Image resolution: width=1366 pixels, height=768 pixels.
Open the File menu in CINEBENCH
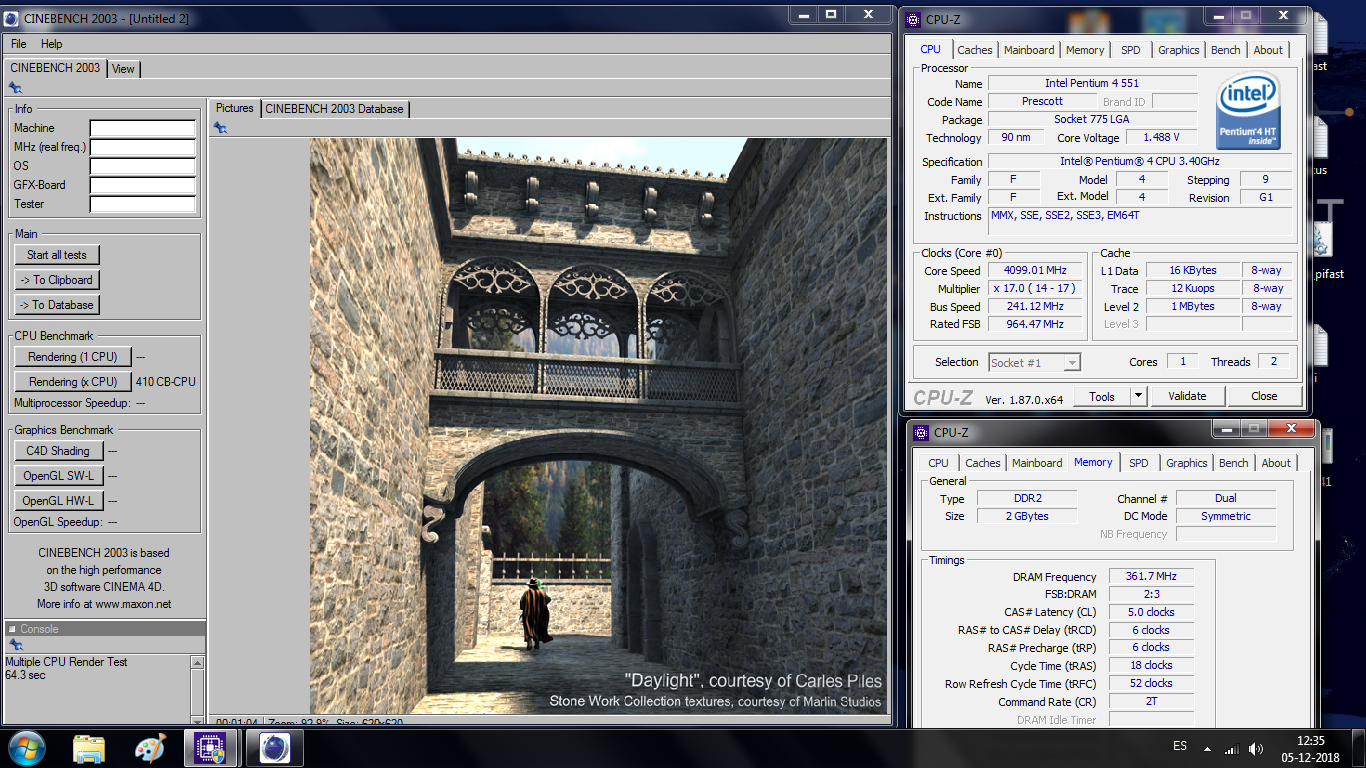click(19, 44)
